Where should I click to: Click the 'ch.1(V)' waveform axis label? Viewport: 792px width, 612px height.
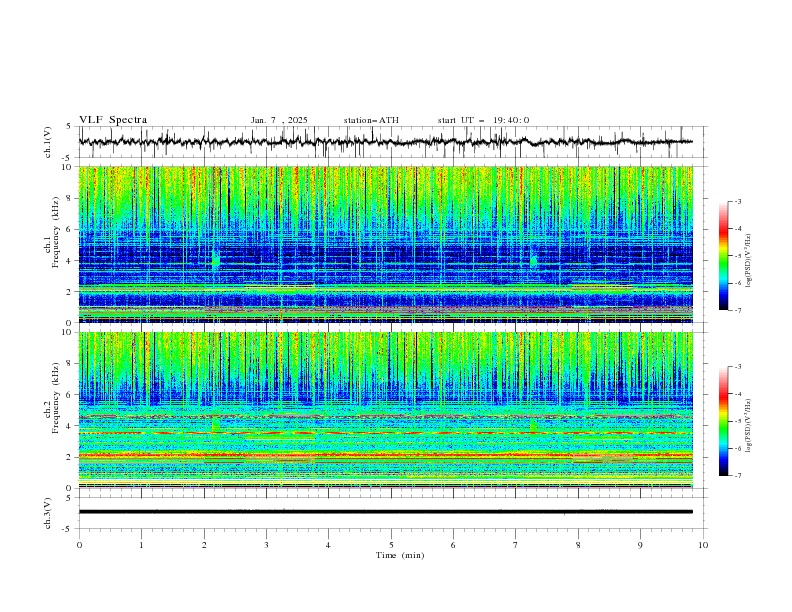48,142
